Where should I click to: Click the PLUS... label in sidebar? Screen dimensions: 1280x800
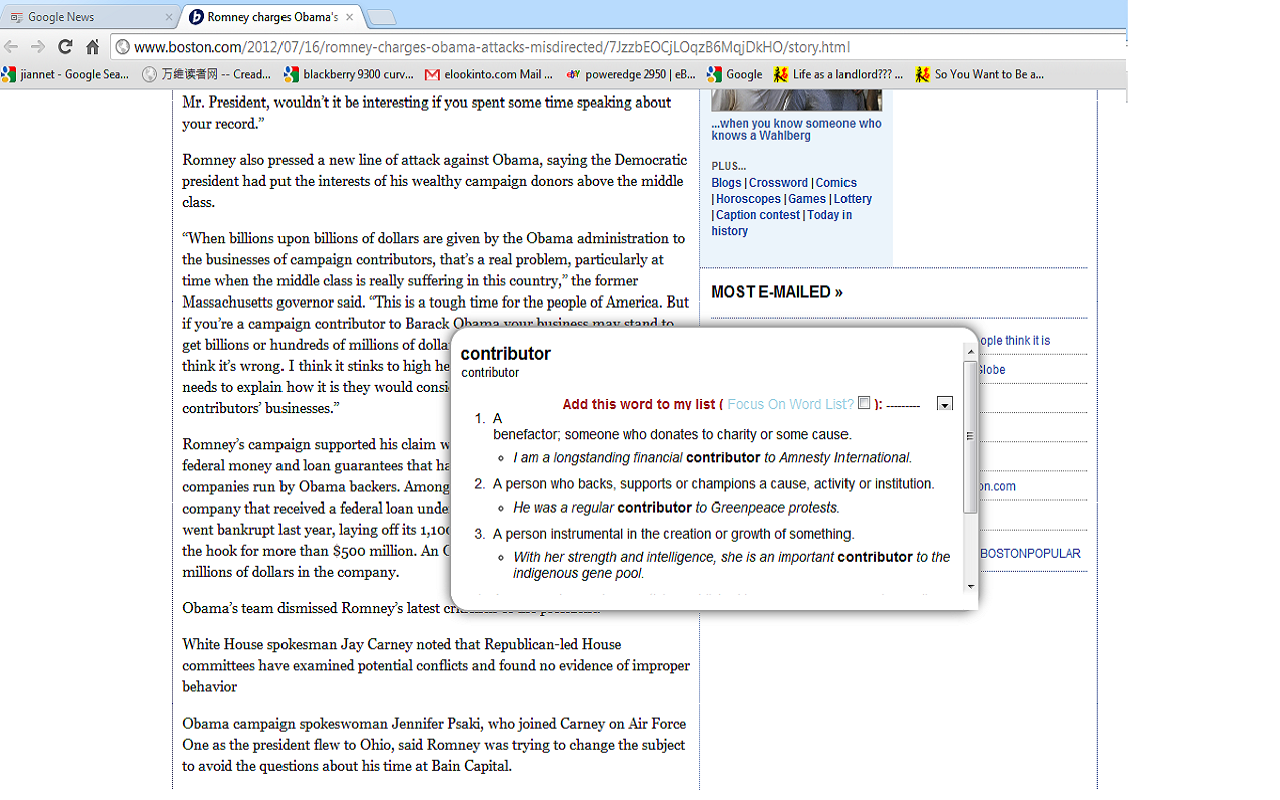click(729, 166)
